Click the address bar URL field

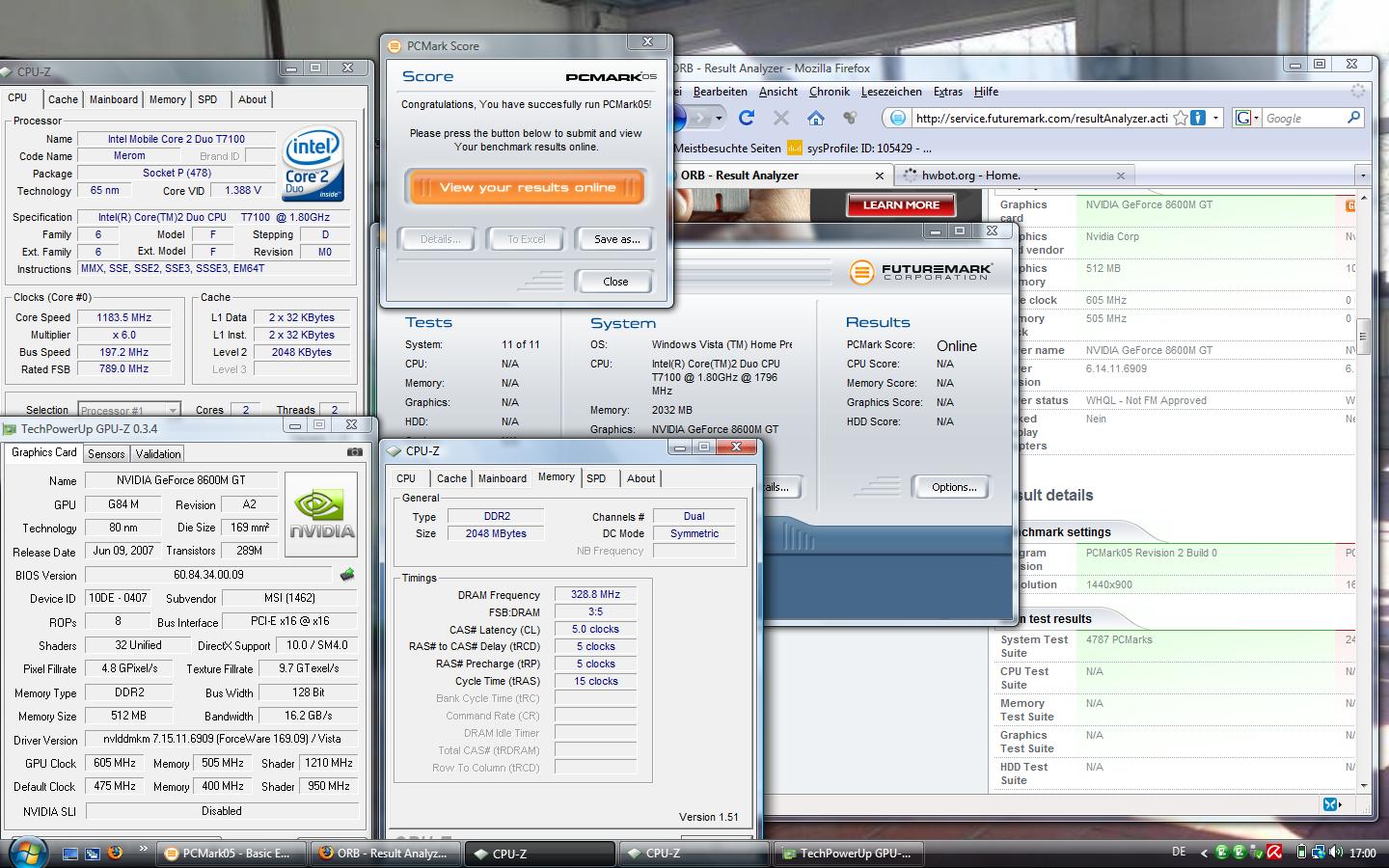point(1040,118)
